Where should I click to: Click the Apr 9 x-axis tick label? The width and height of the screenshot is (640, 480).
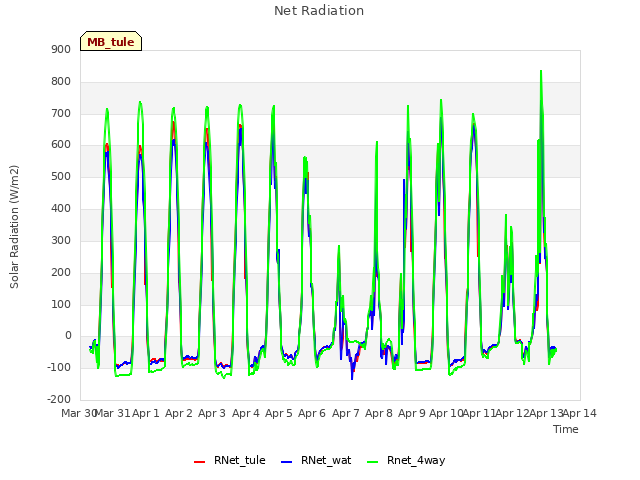pyautogui.click(x=412, y=413)
